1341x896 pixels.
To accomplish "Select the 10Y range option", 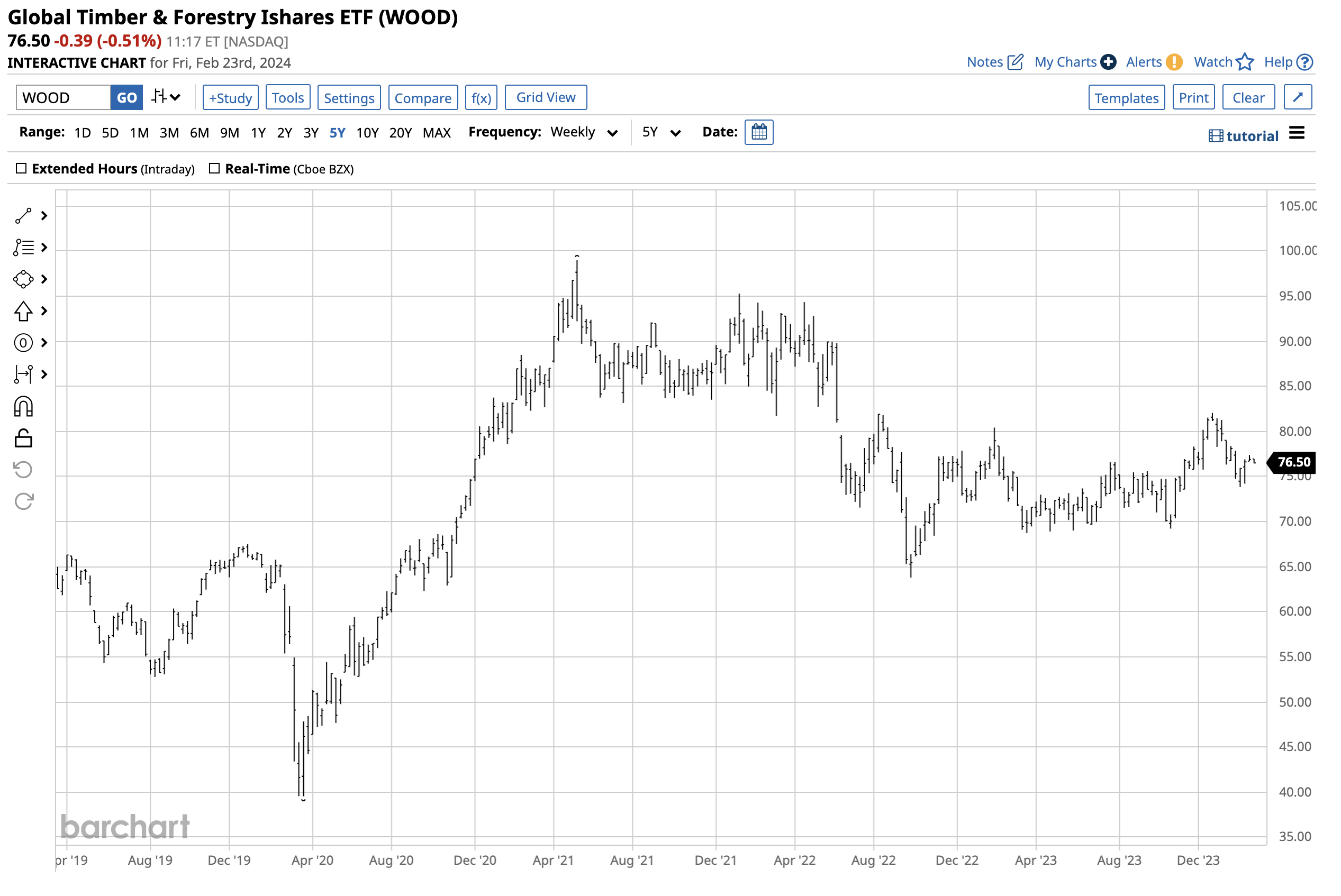I will (x=367, y=133).
